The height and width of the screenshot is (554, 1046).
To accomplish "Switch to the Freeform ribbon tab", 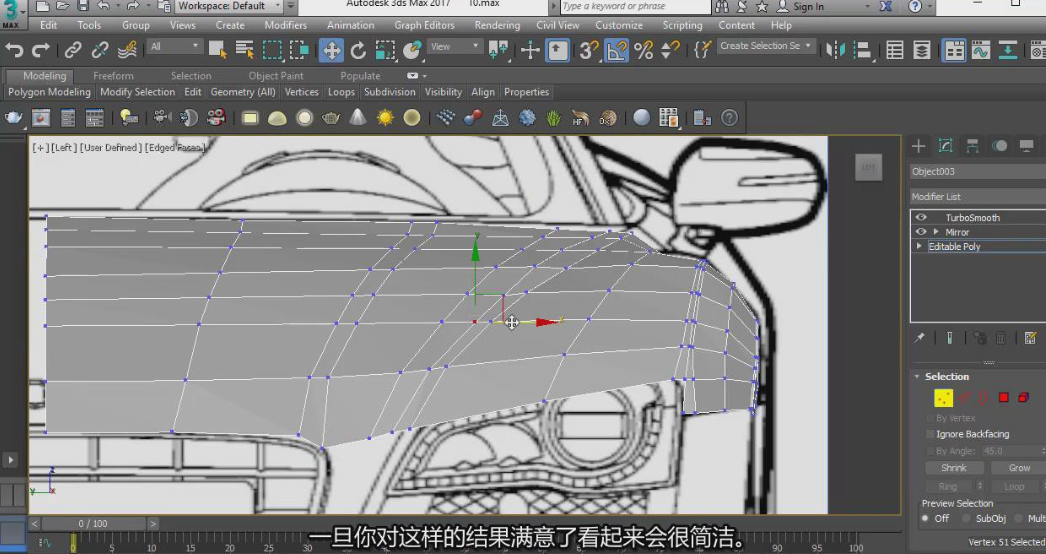I will 113,76.
